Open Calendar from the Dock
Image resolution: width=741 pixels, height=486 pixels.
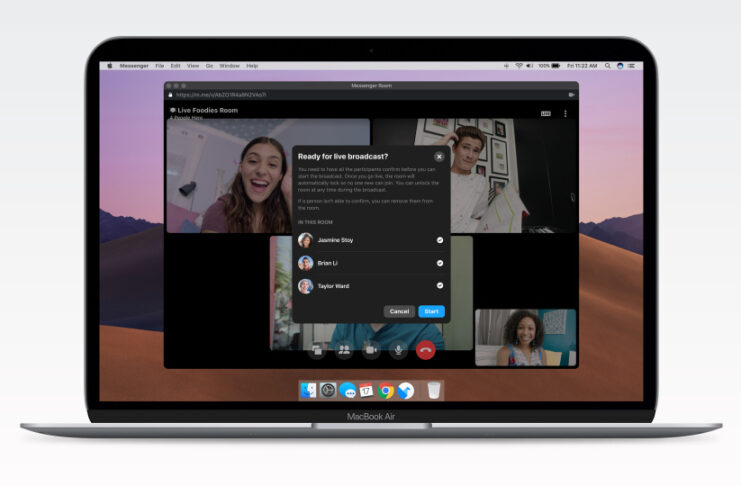[366, 391]
